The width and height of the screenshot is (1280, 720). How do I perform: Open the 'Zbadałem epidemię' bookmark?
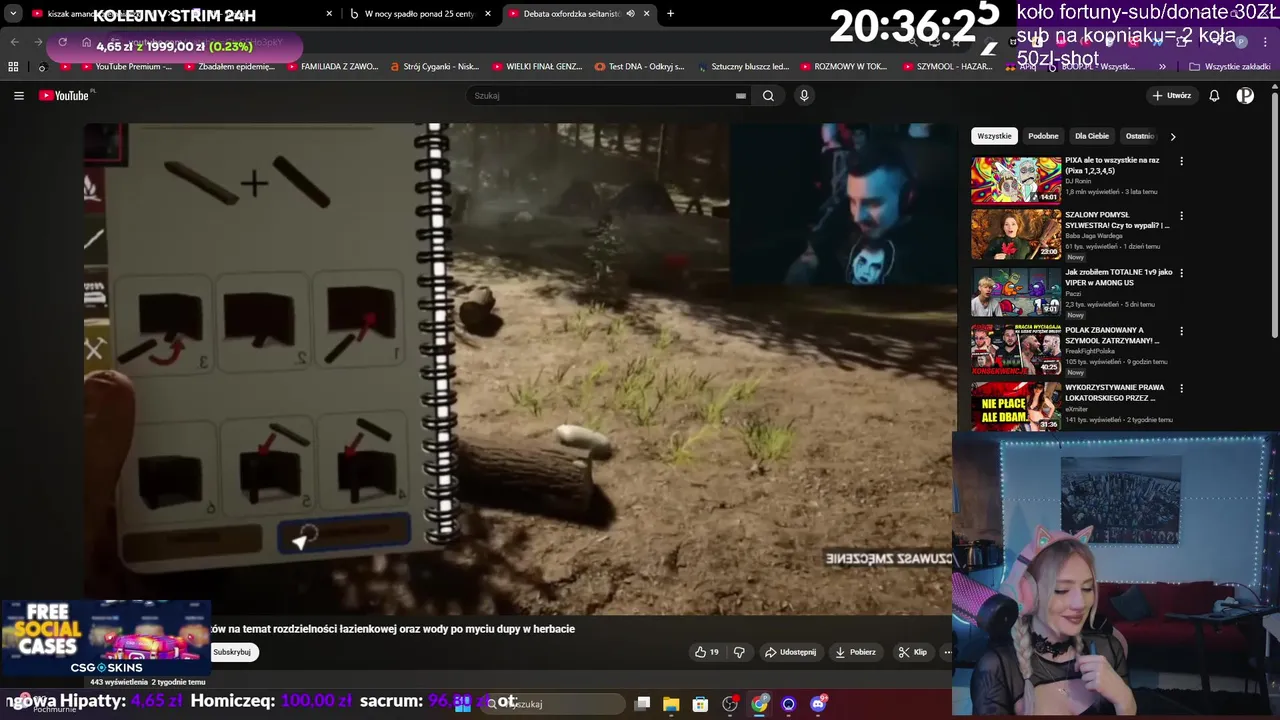[228, 67]
